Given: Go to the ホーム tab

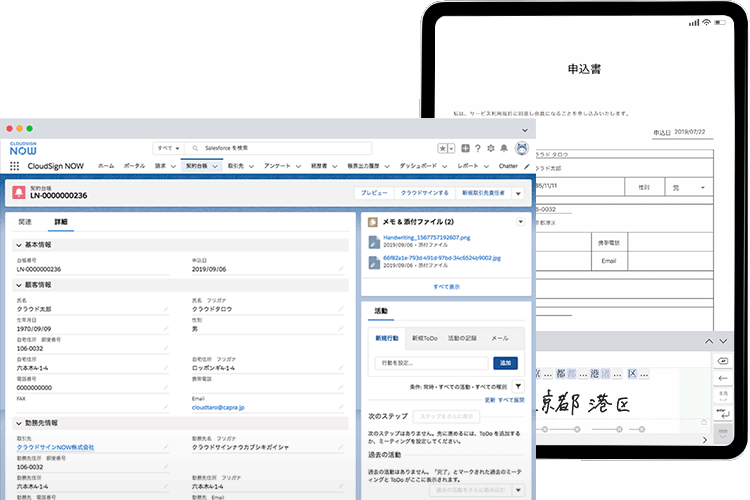Looking at the screenshot, I should tap(106, 166).
